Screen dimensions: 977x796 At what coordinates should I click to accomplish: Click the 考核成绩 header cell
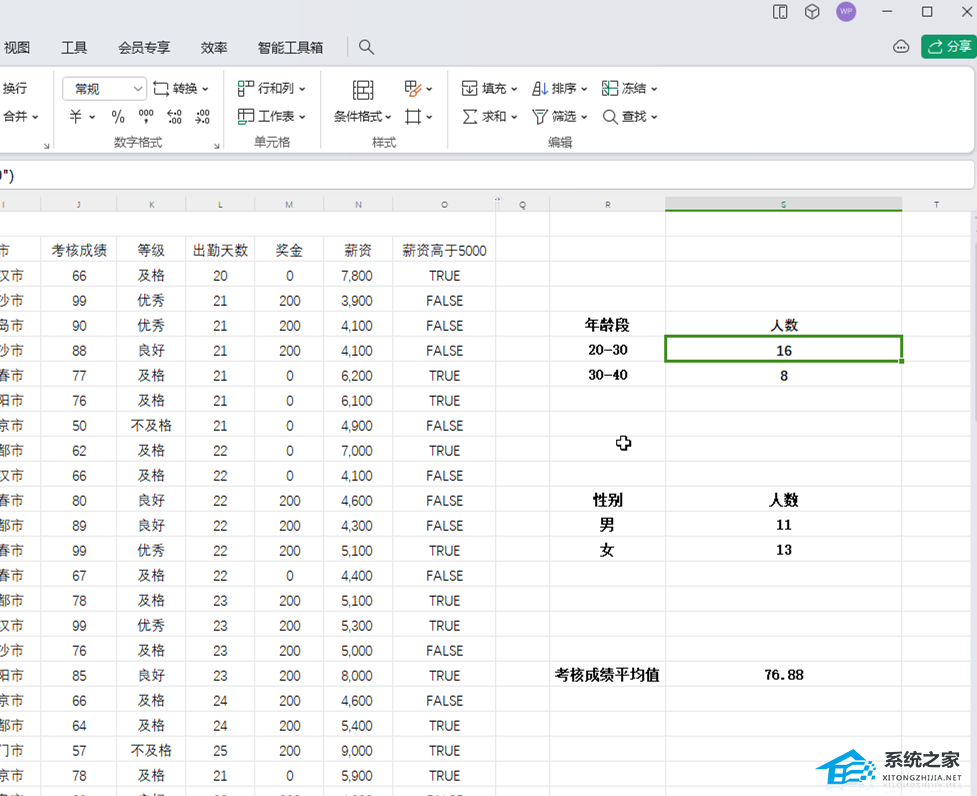point(79,250)
